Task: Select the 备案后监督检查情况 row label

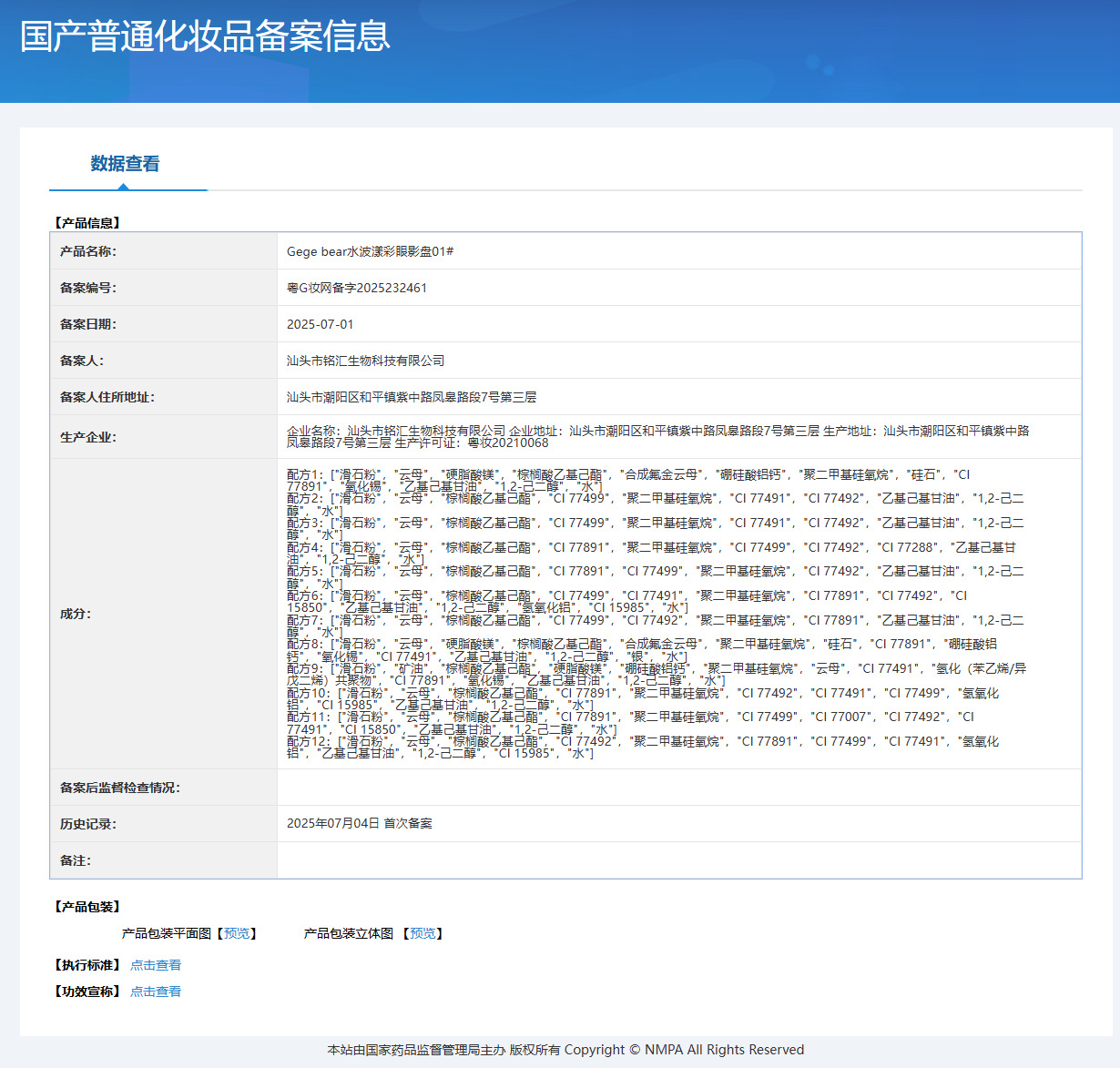Action: point(120,788)
